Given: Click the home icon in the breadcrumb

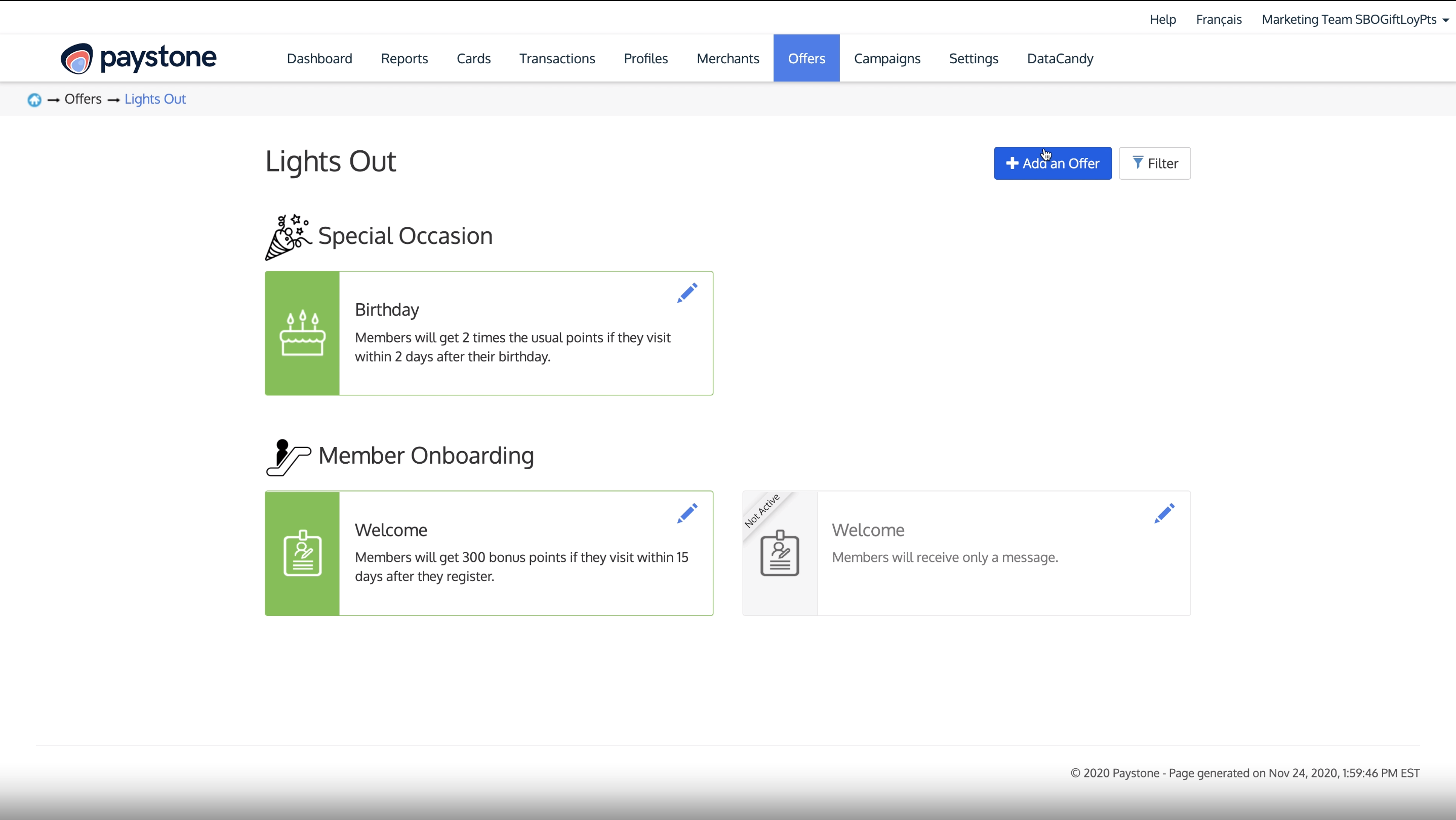Looking at the screenshot, I should (x=34, y=99).
